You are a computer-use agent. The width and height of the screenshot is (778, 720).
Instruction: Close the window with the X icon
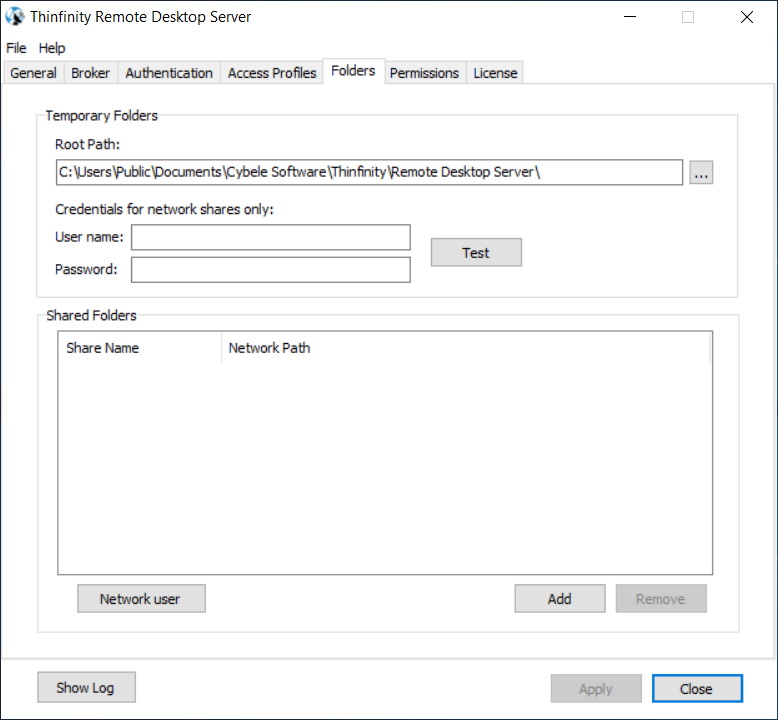coord(747,17)
